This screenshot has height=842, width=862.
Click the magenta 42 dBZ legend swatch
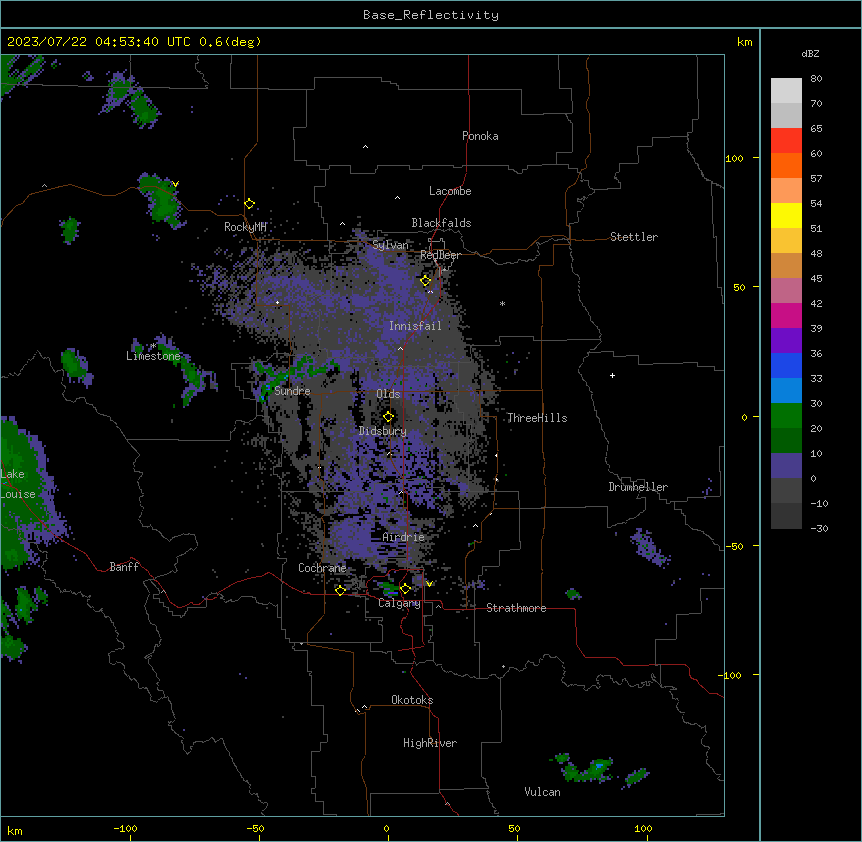tap(786, 315)
